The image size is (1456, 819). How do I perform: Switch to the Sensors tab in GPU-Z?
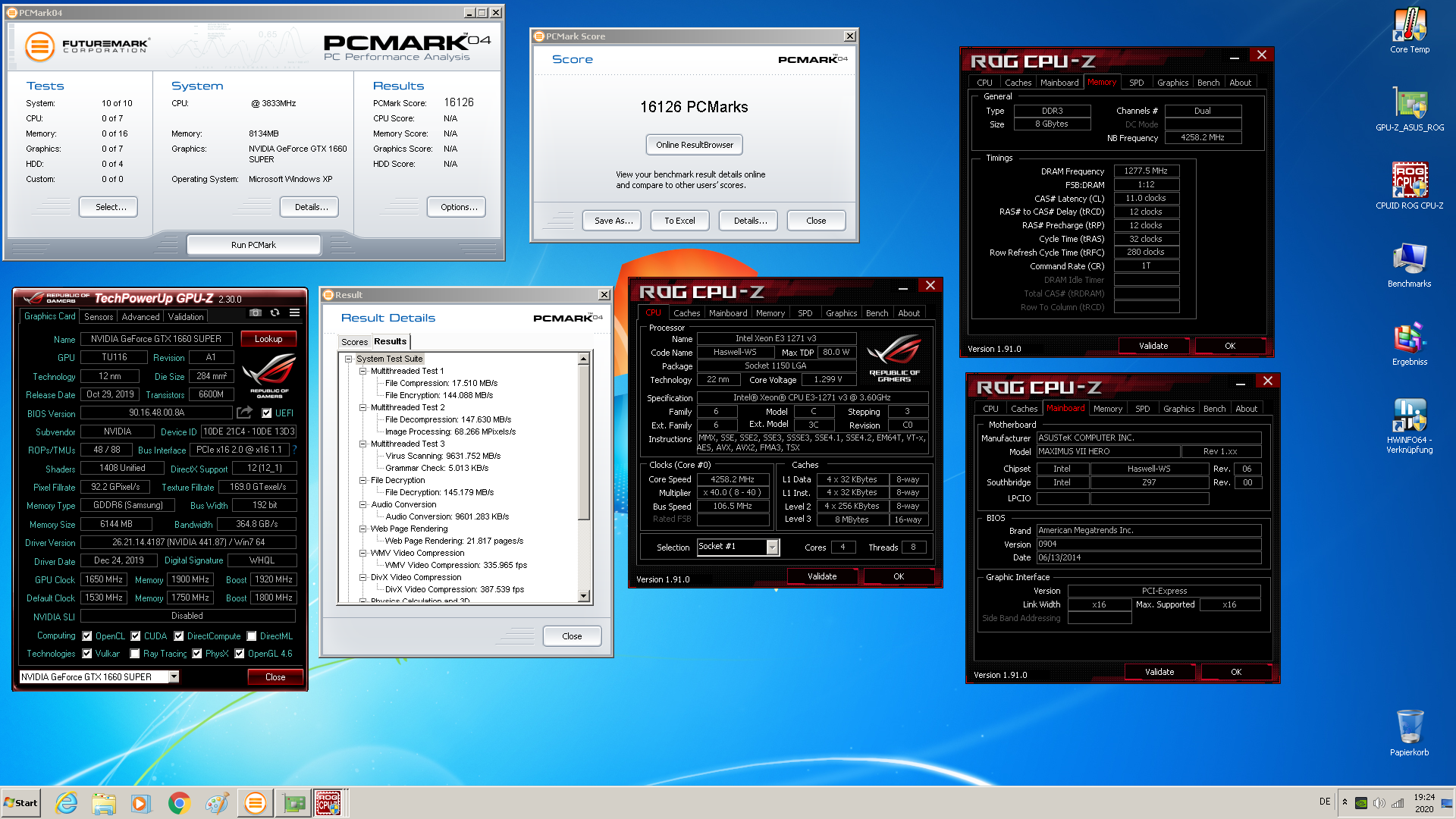coord(99,317)
